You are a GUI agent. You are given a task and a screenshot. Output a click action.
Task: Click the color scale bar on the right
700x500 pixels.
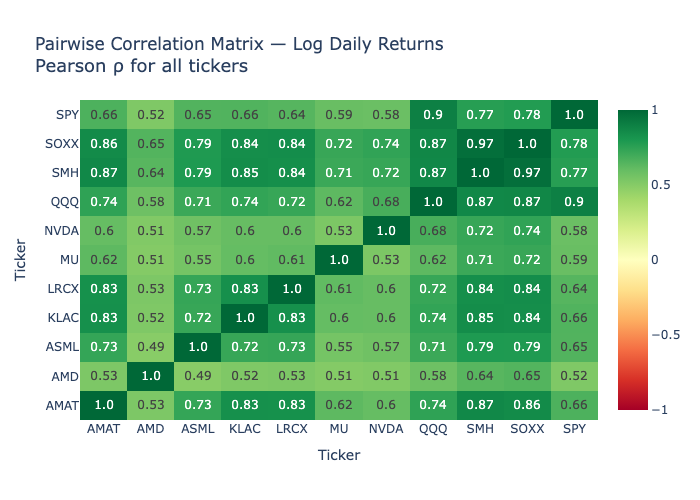pos(633,260)
